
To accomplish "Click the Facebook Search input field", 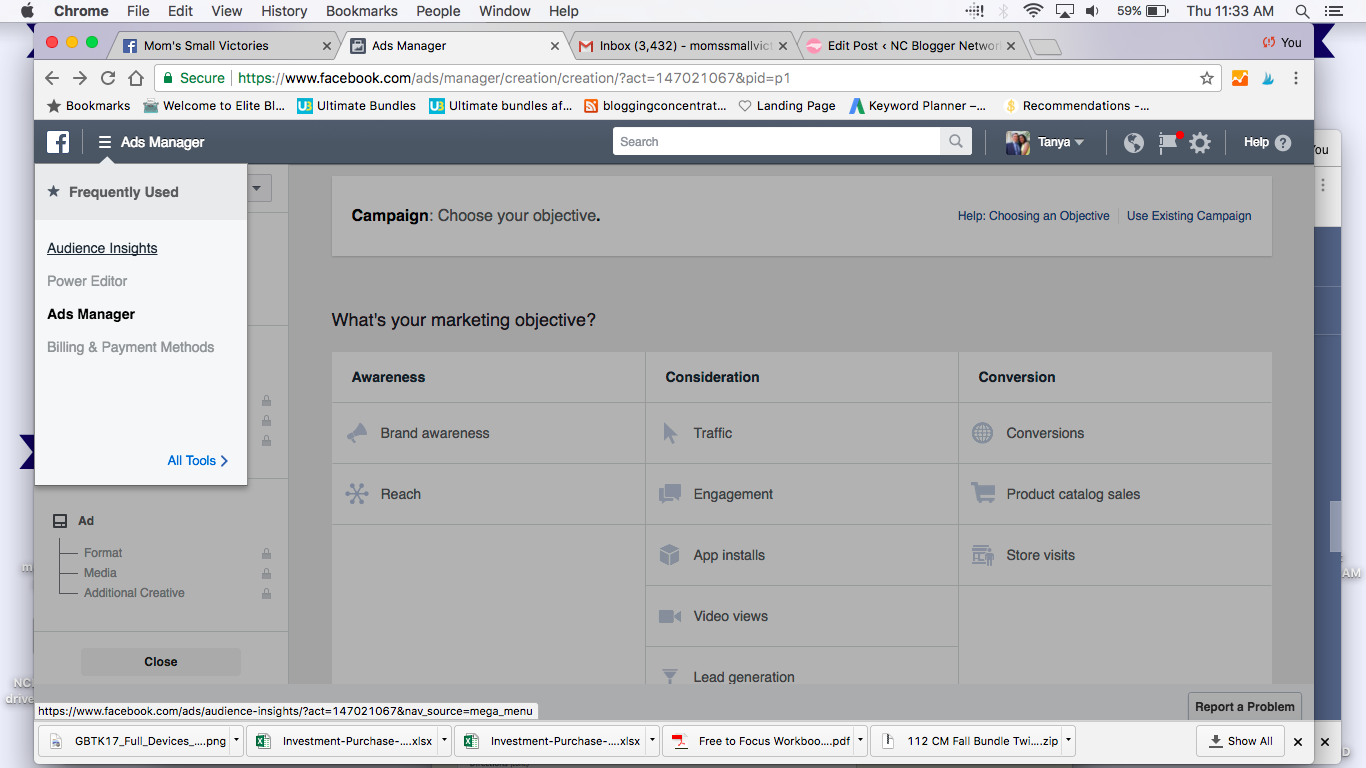I will click(x=777, y=142).
